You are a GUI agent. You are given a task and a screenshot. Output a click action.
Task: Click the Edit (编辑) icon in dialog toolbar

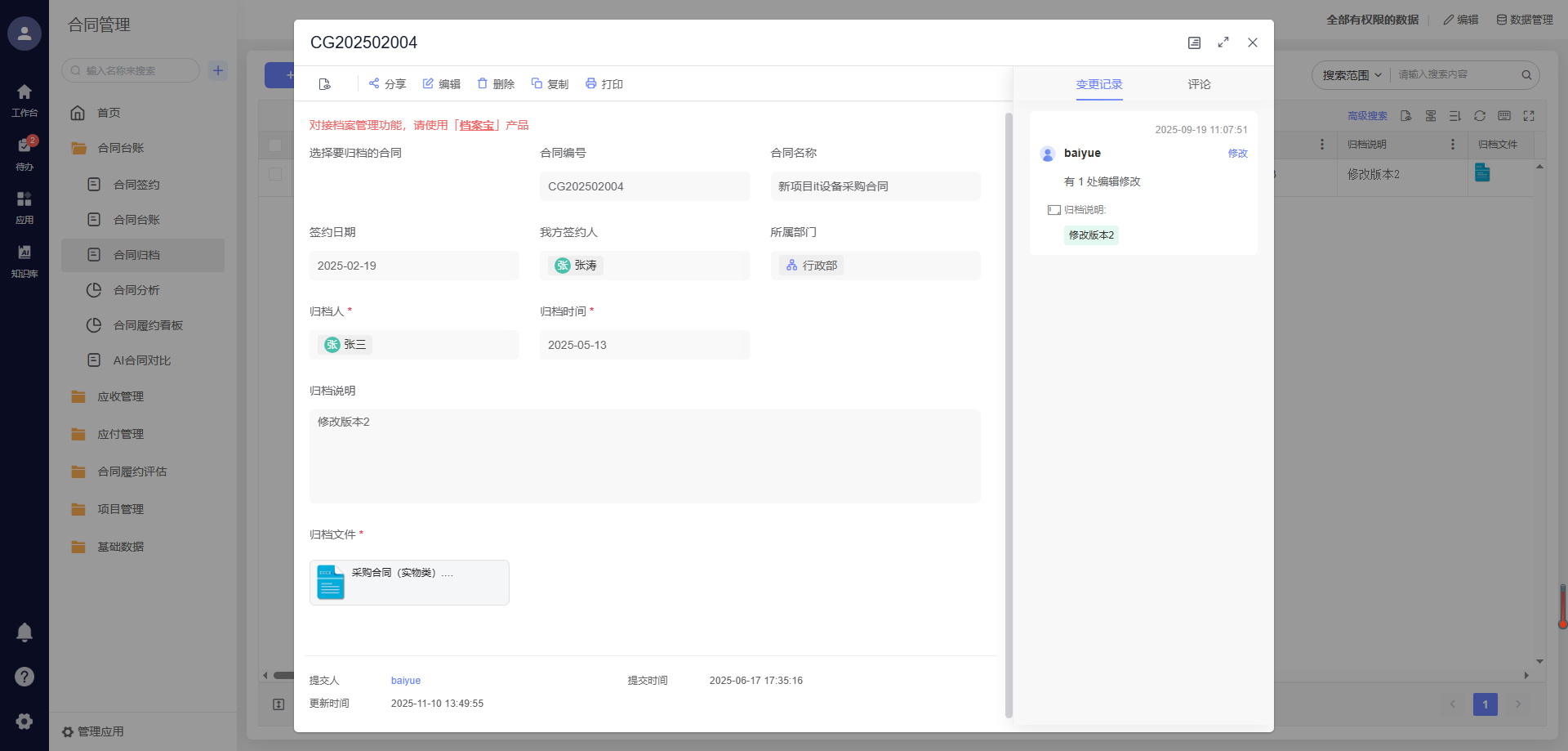click(428, 83)
